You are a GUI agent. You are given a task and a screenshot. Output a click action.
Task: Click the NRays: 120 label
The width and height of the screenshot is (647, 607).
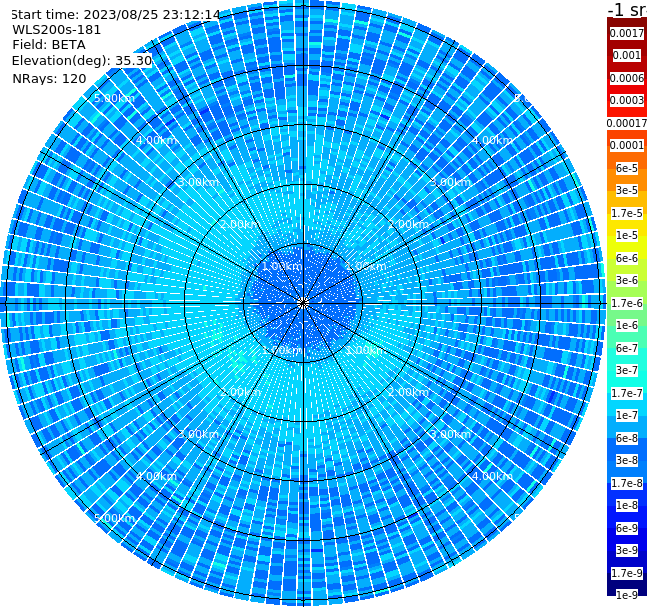[49, 78]
